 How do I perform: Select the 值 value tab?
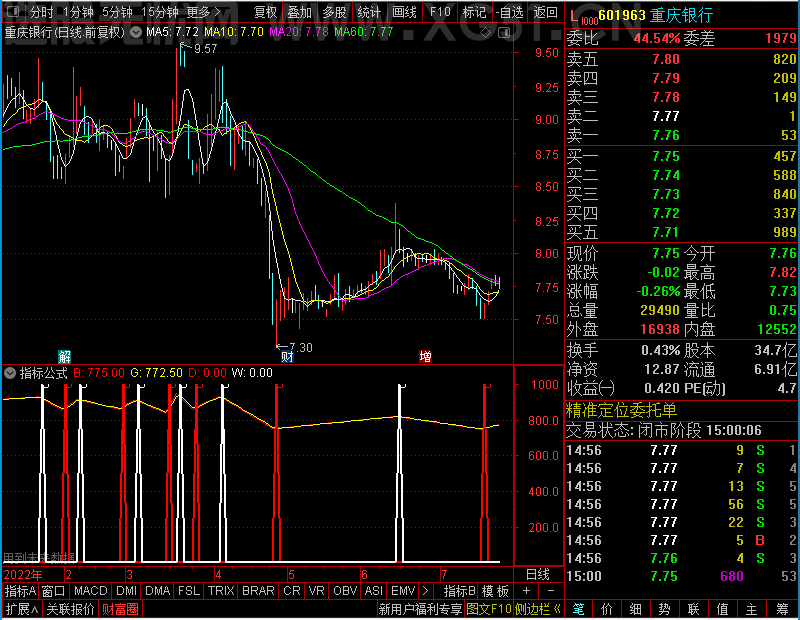pyautogui.click(x=722, y=609)
